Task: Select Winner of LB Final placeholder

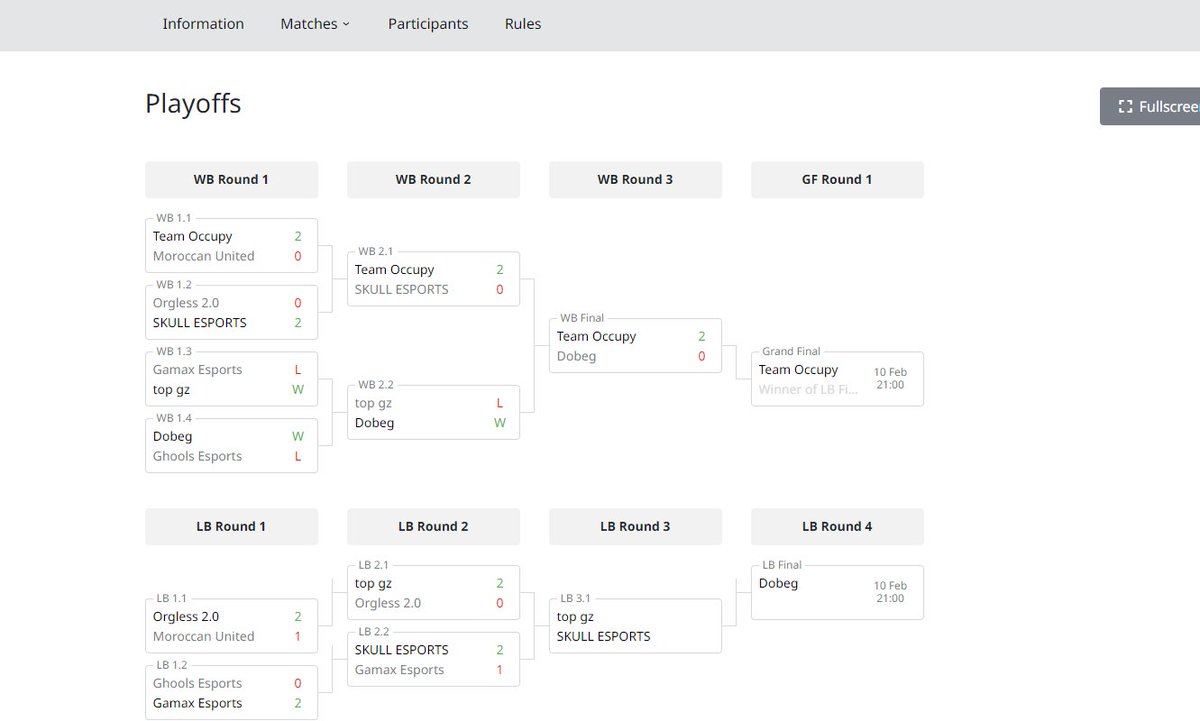Action: (x=808, y=390)
